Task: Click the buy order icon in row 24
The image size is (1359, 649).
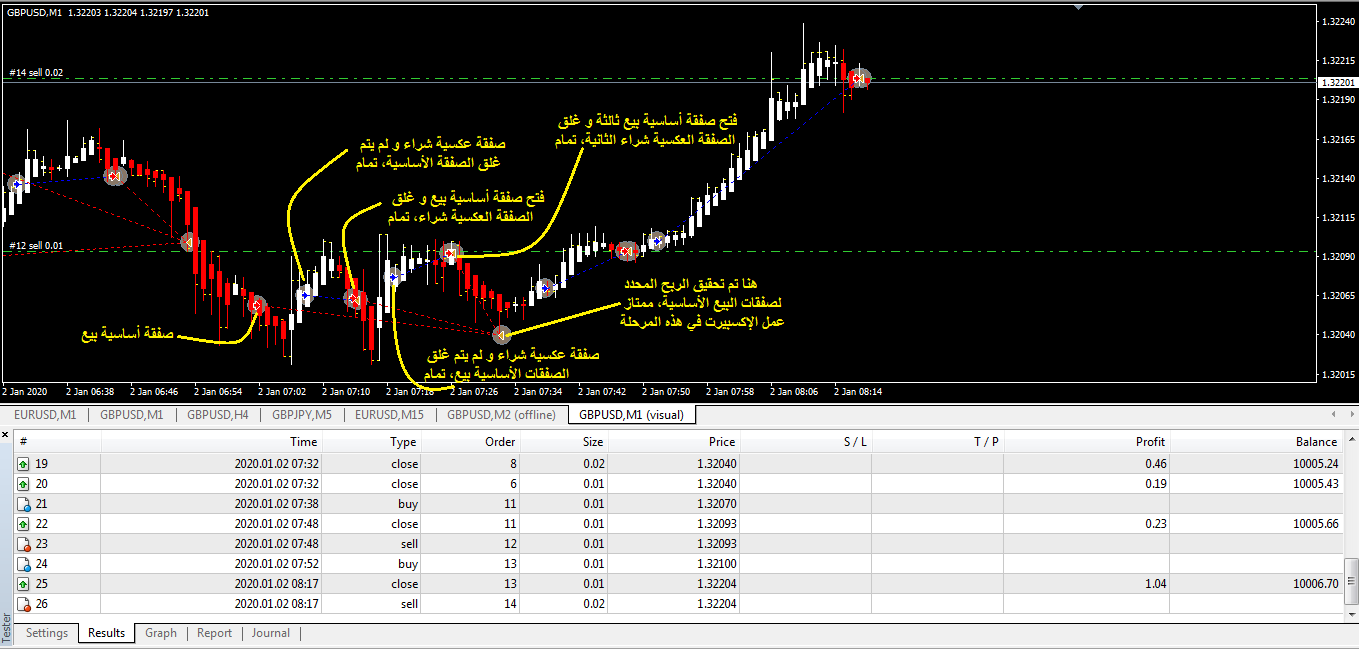Action: [24, 564]
